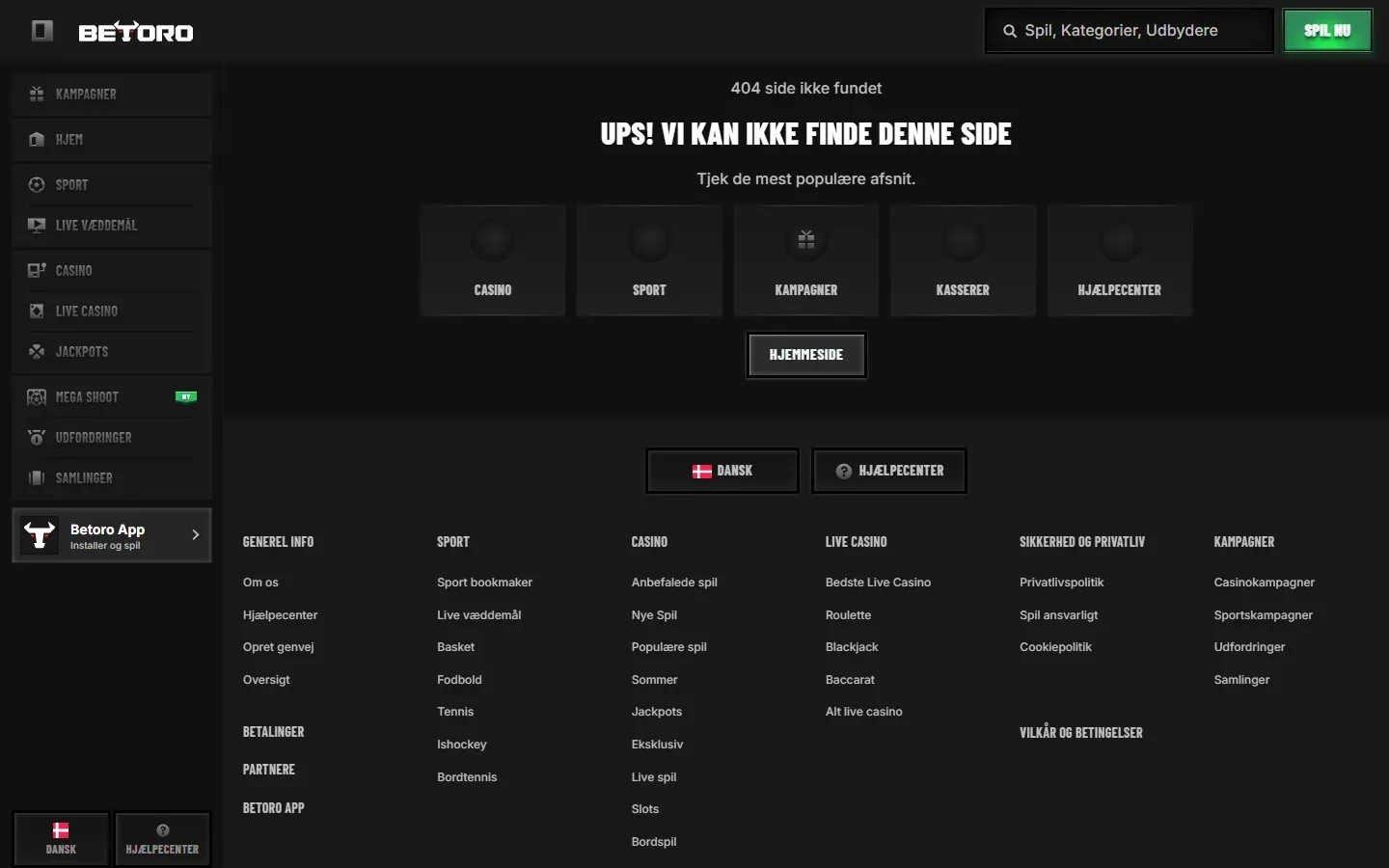Select Udfordringer in the sidebar menu

[x=112, y=437]
